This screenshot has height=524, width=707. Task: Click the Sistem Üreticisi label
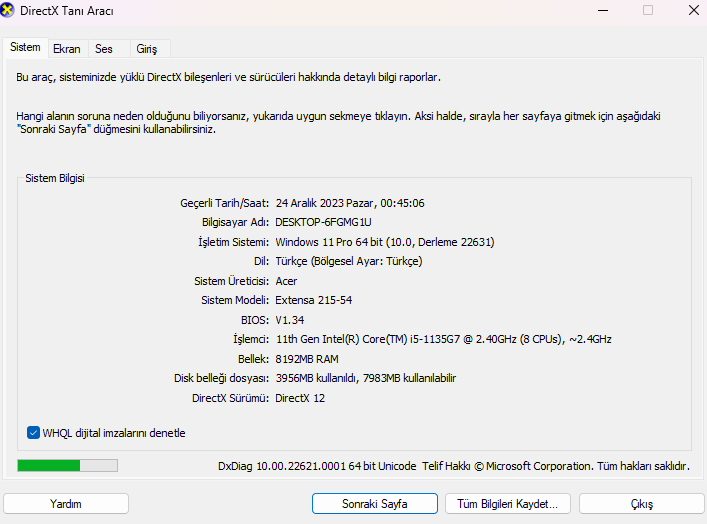231,281
